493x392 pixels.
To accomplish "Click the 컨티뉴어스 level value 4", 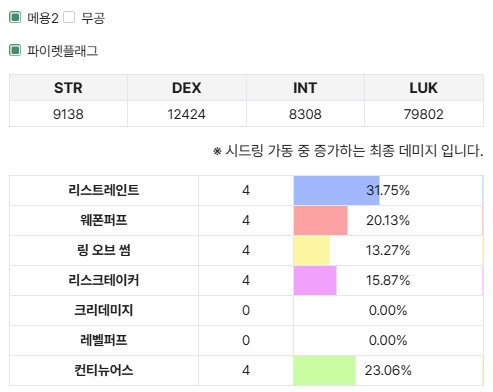I will point(246,370).
